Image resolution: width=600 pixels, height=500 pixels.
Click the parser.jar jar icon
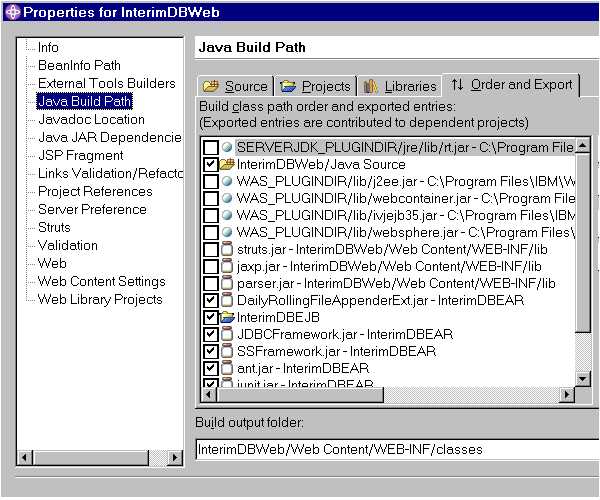(227, 283)
